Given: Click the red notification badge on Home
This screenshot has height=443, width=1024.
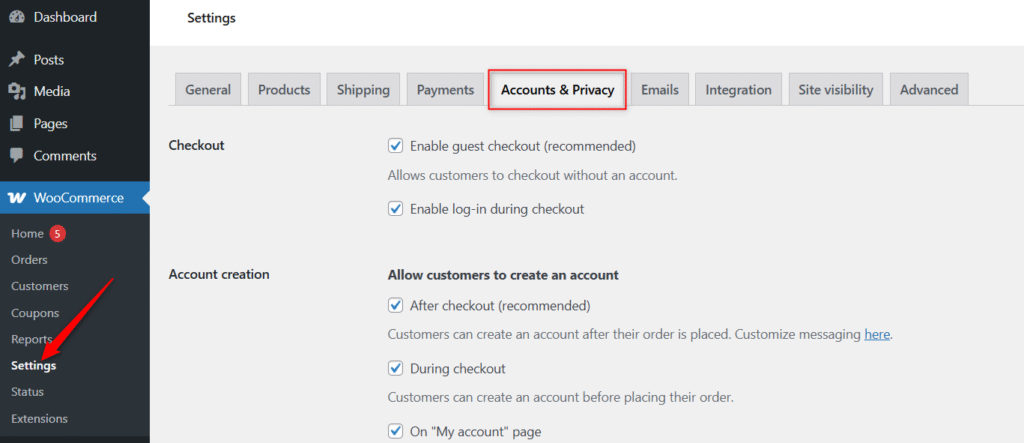Looking at the screenshot, I should [58, 234].
